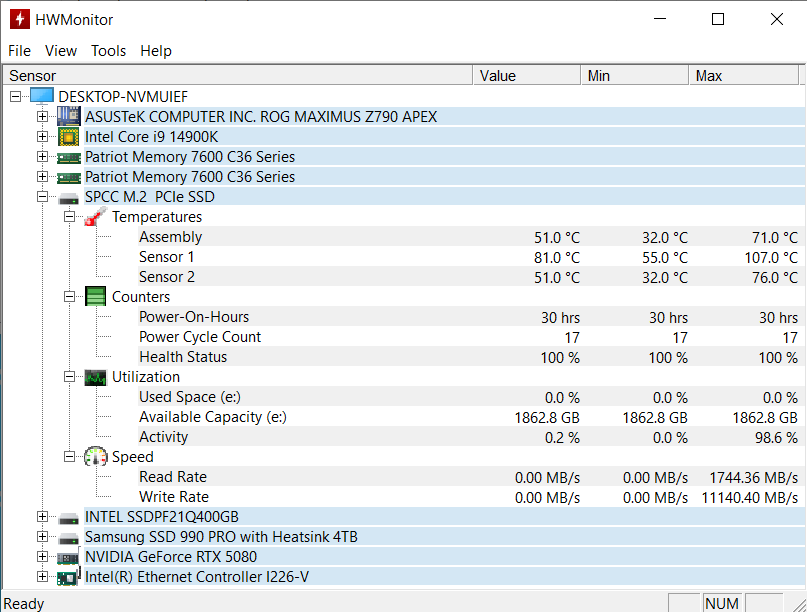Open the View menu

pyautogui.click(x=61, y=51)
